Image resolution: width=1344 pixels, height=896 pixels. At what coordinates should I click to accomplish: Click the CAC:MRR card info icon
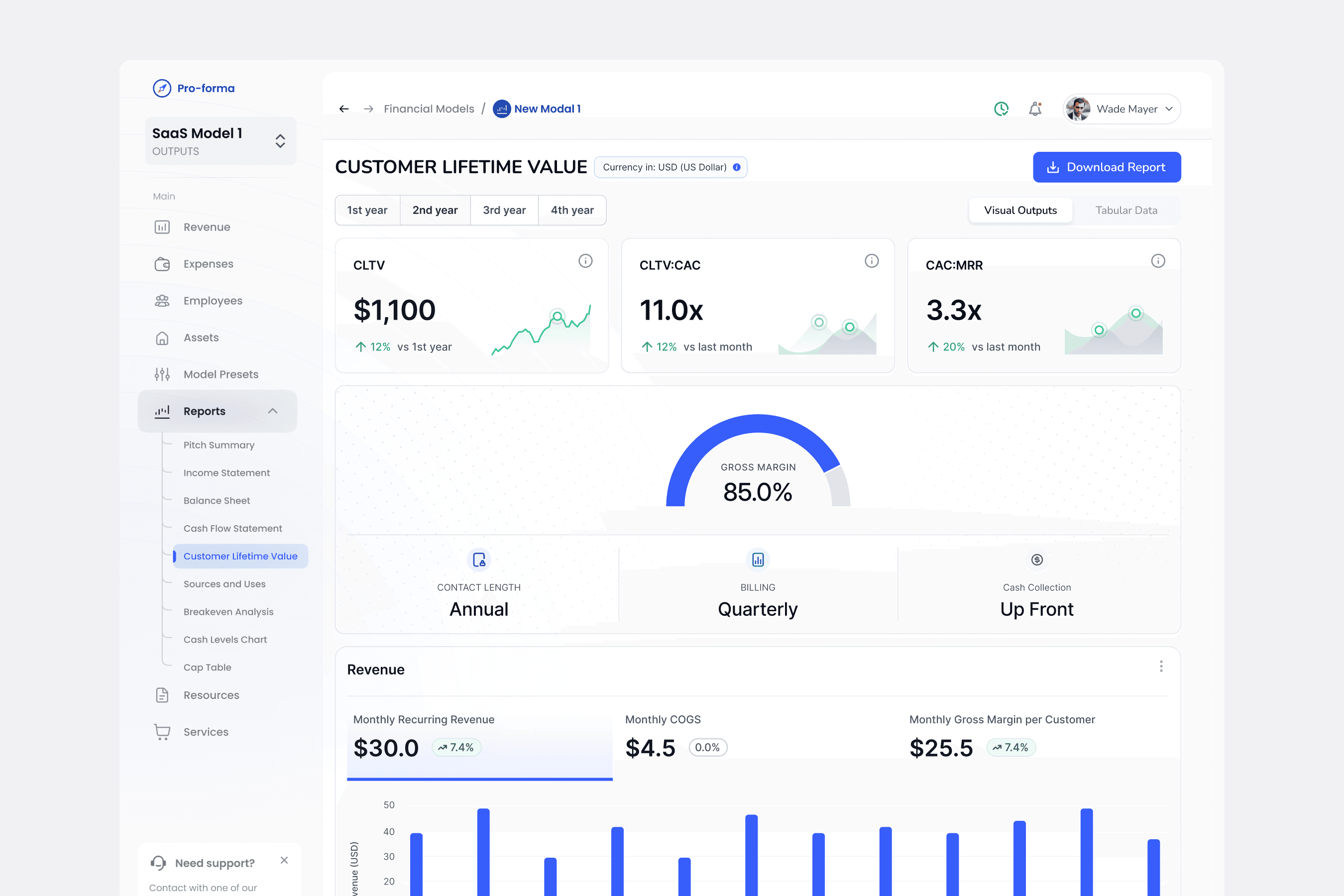(x=1158, y=261)
